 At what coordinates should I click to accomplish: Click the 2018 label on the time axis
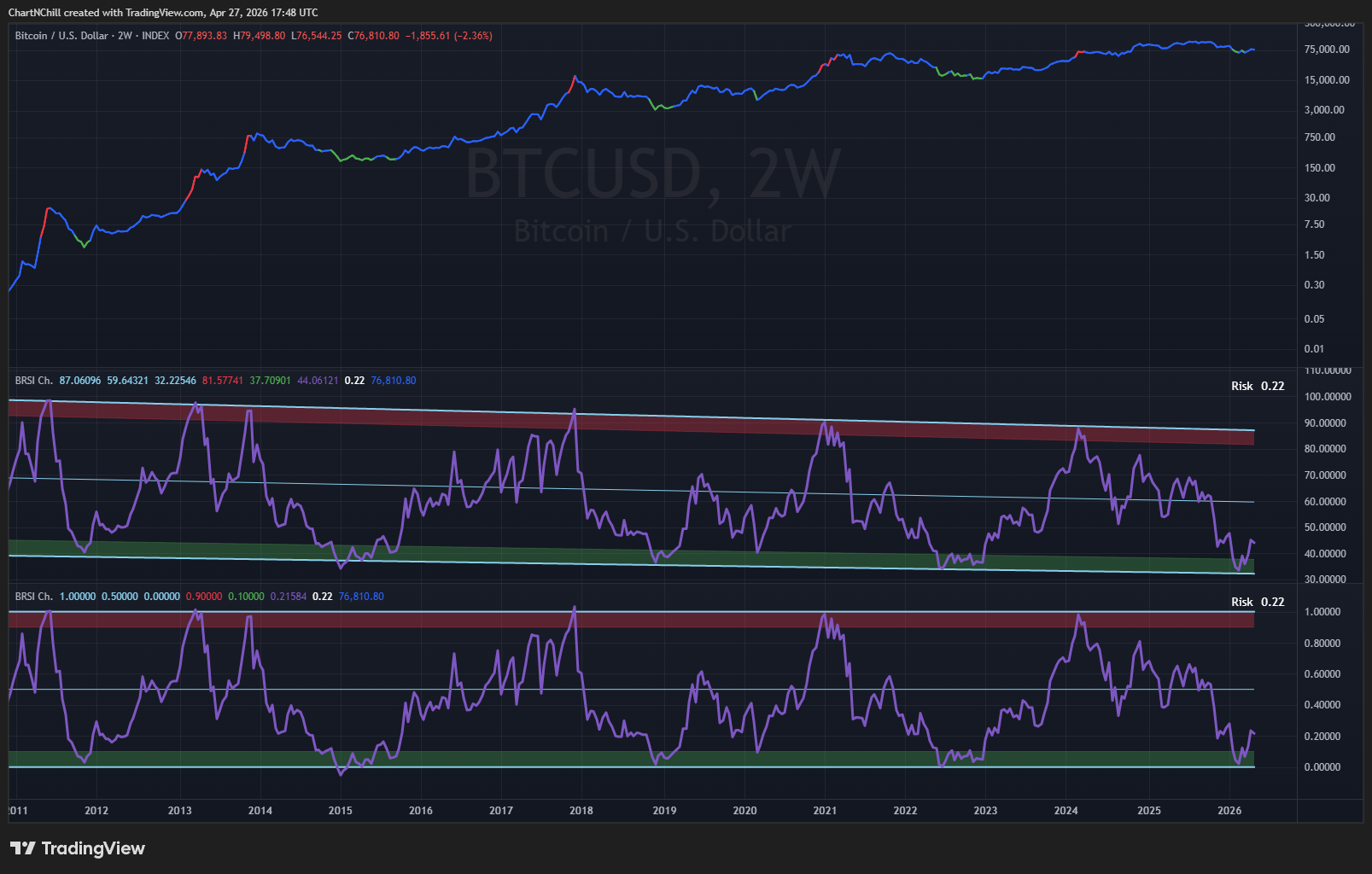pos(581,811)
